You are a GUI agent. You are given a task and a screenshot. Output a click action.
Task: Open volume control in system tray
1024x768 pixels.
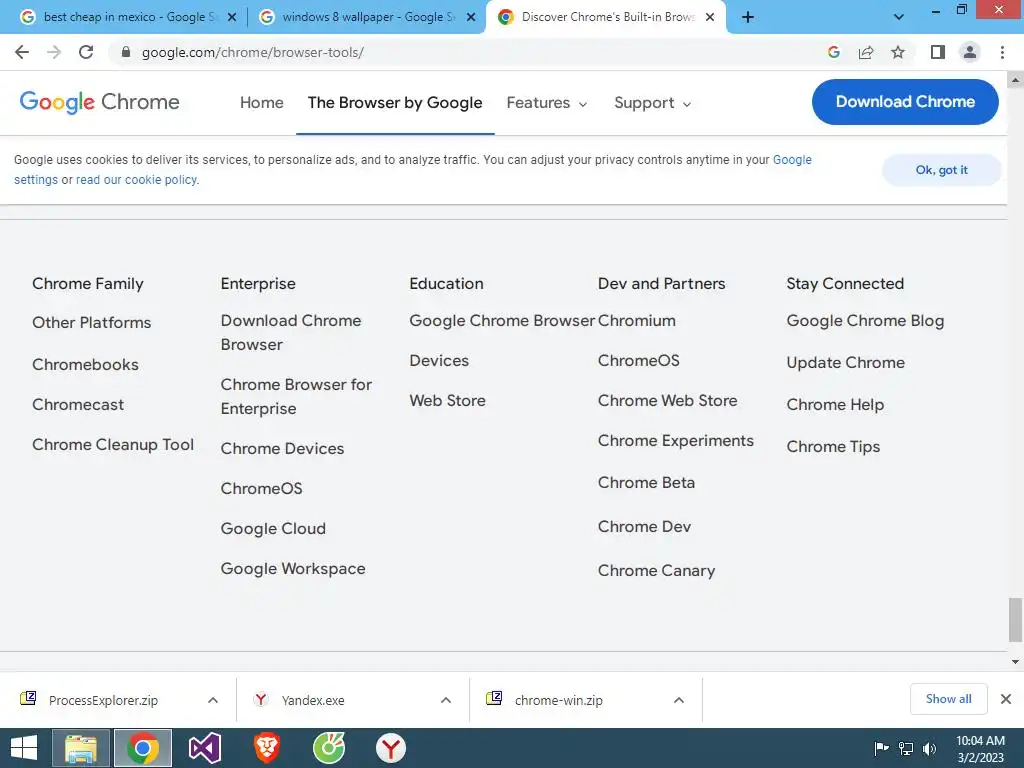pos(929,748)
